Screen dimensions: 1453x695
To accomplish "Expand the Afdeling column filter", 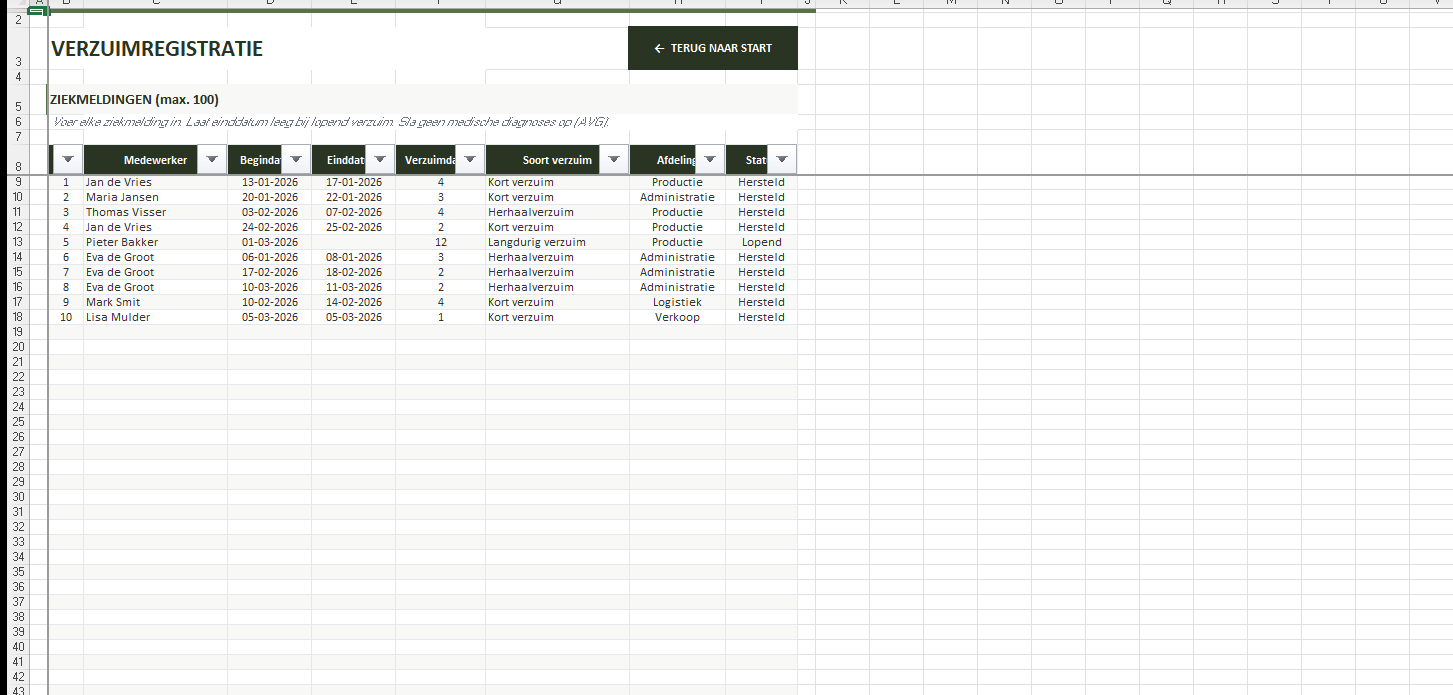I will tap(710, 160).
